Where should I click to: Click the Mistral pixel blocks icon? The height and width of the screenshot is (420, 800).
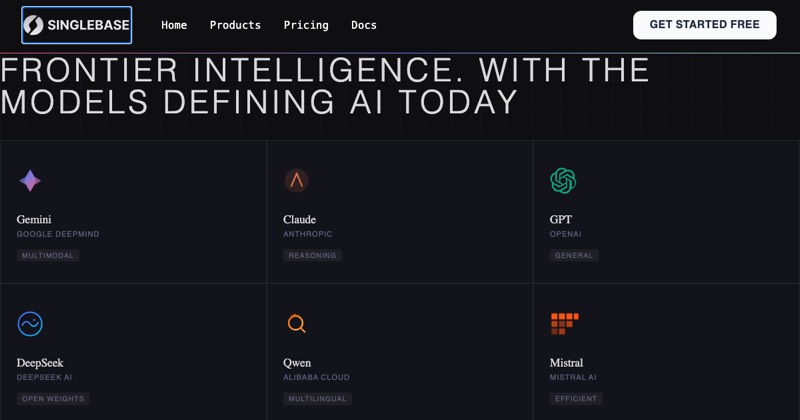565,324
